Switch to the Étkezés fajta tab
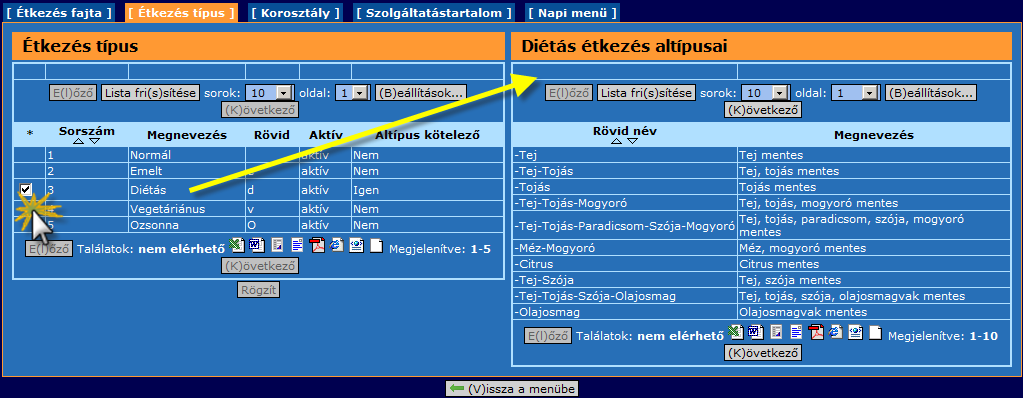 (59, 12)
